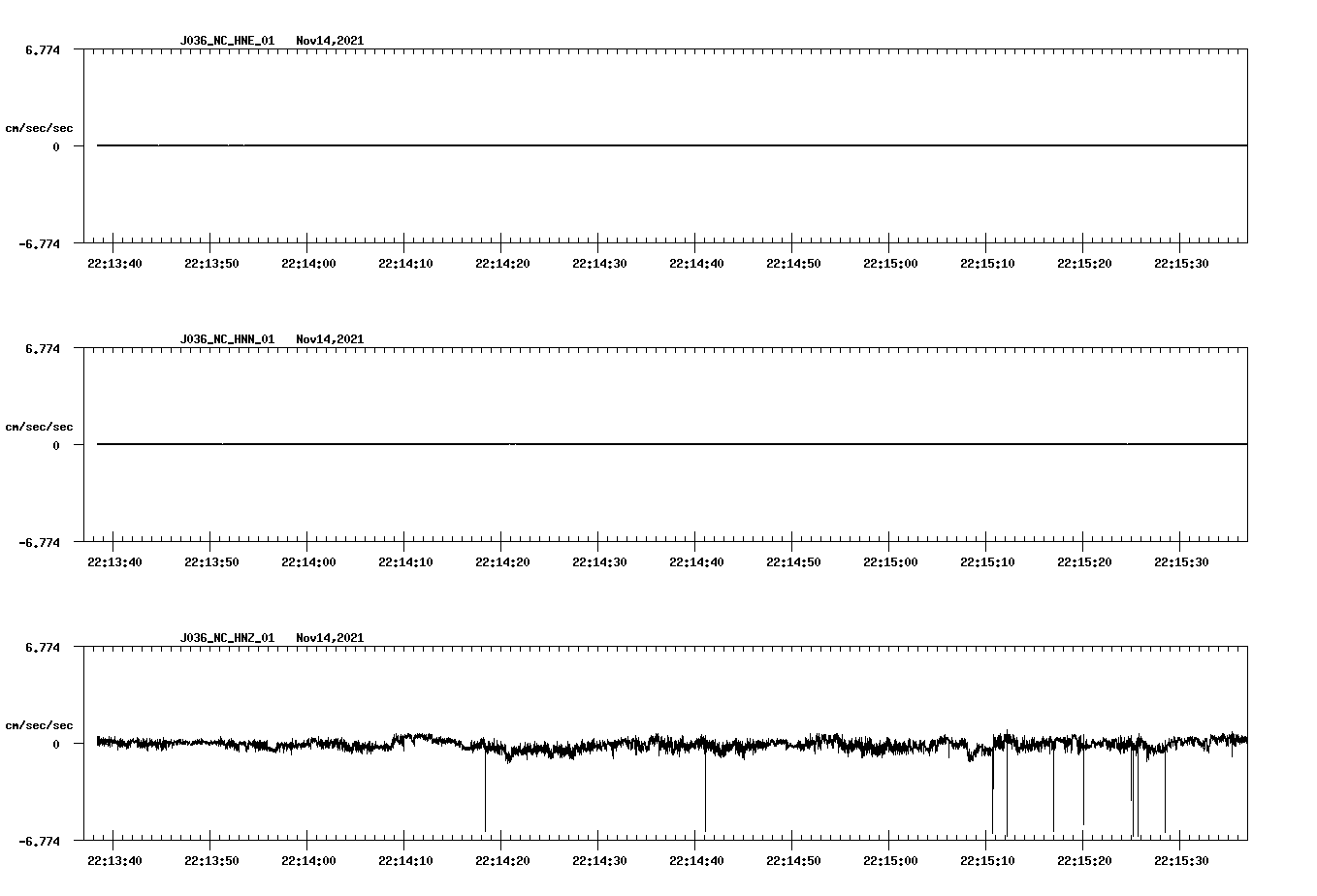
Task: Click the 22:13:40 time label under HNE plot
Action: (114, 264)
